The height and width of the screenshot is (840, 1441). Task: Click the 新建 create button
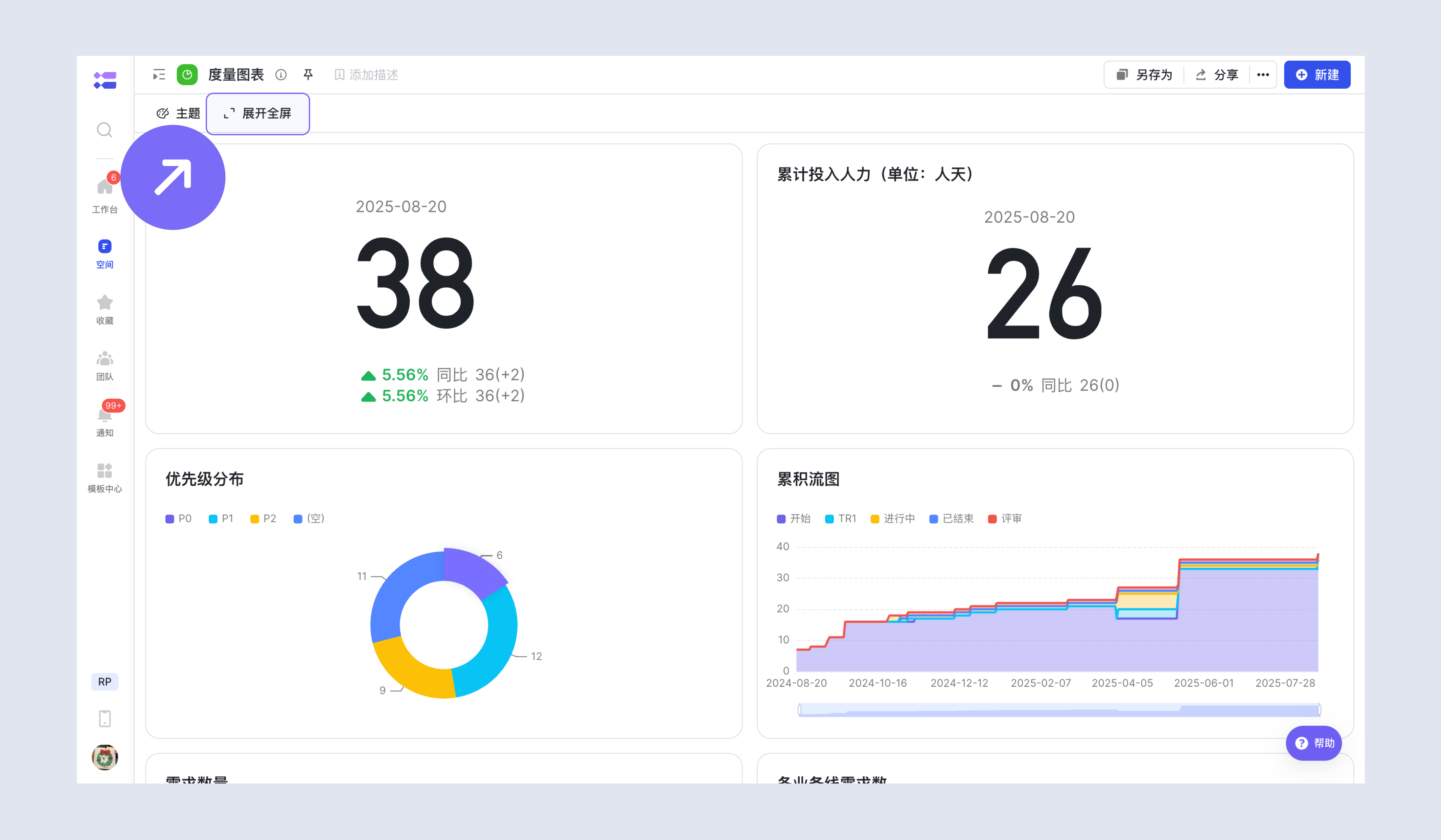pyautogui.click(x=1317, y=75)
